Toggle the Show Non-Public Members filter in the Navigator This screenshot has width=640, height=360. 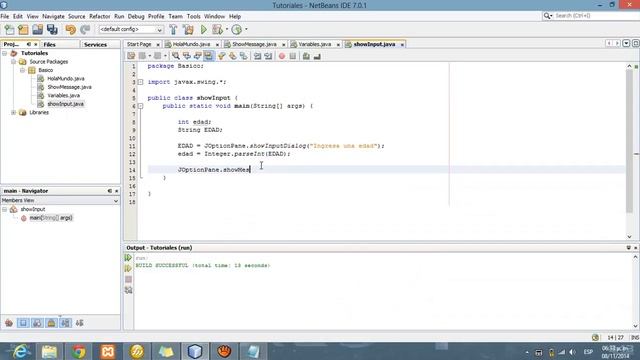coord(51,323)
